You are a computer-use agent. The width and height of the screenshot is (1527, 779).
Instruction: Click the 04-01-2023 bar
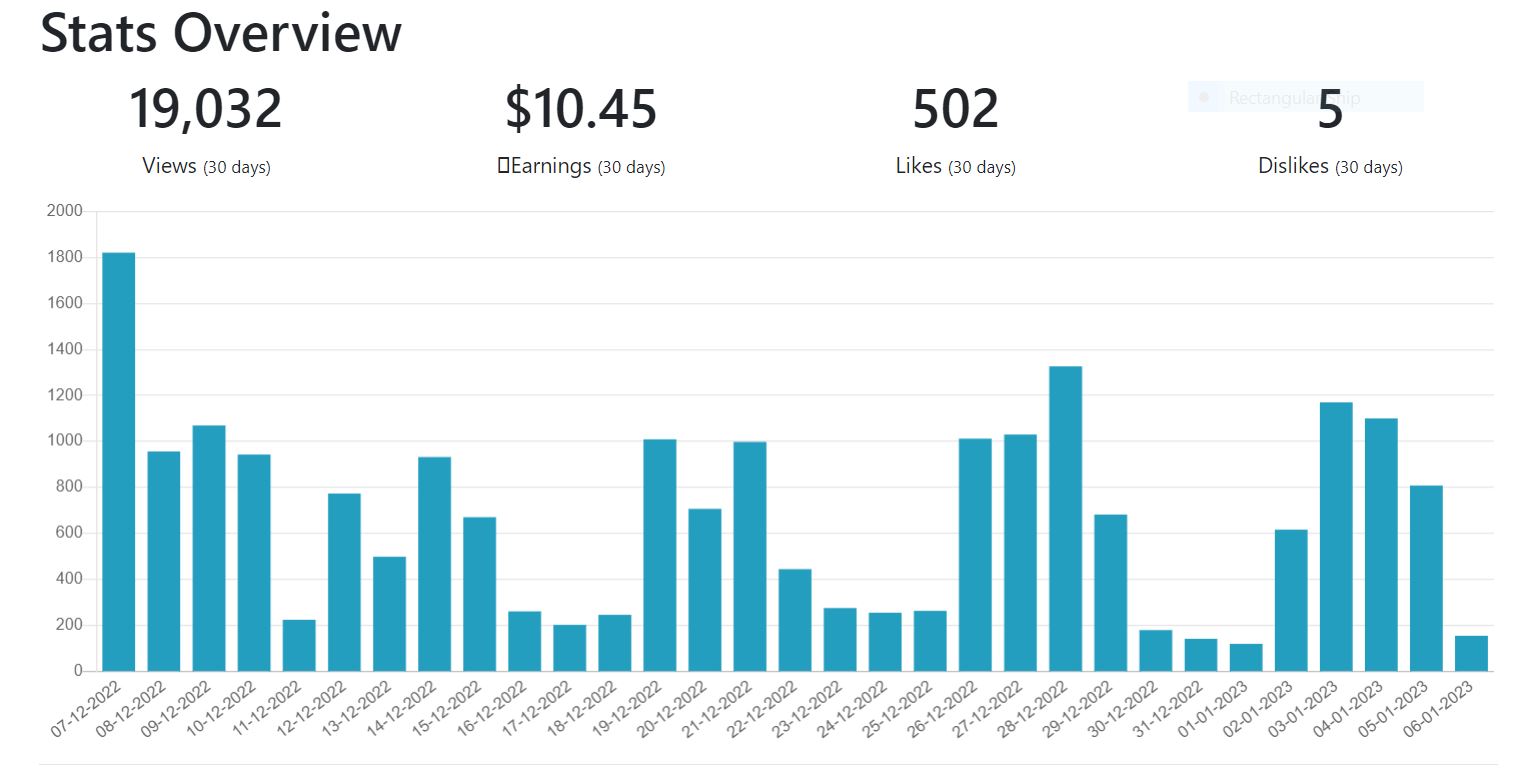[x=1381, y=545]
